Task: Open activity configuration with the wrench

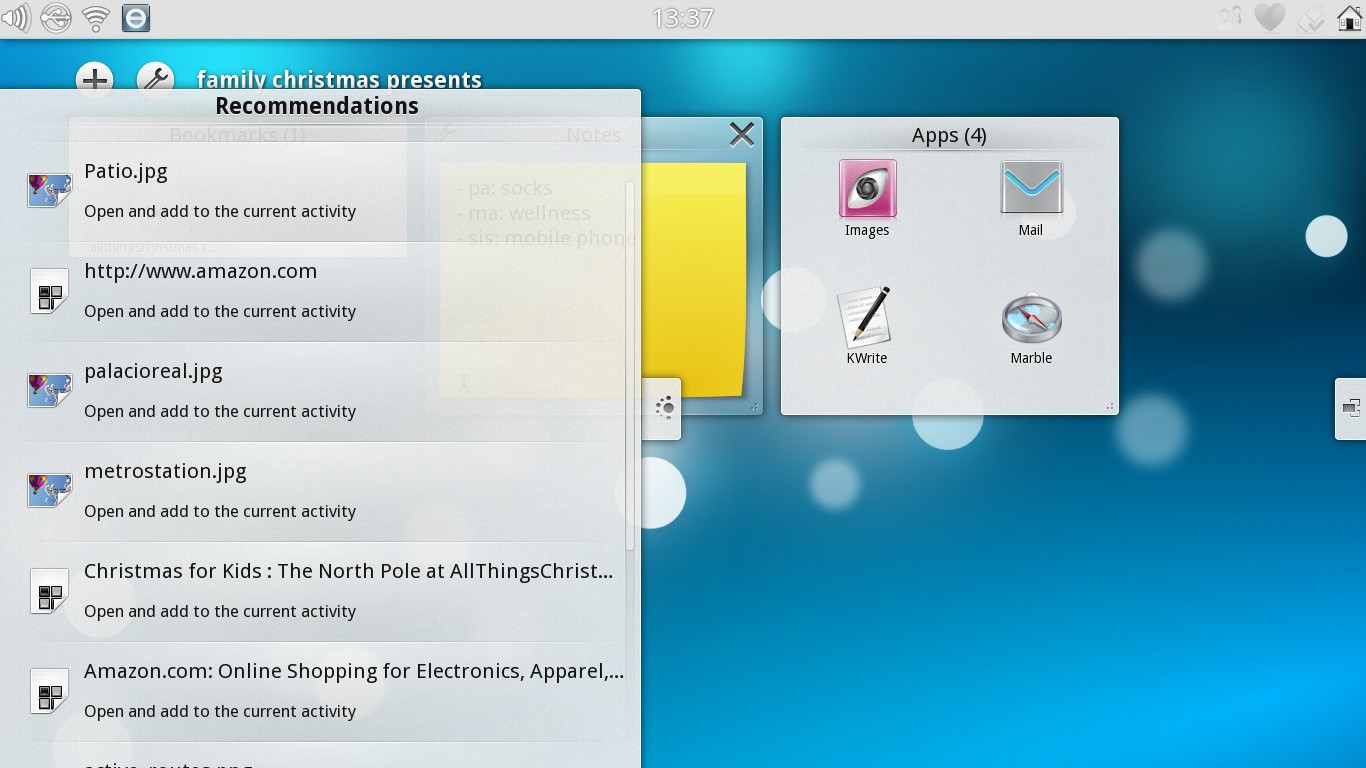Action: click(155, 78)
